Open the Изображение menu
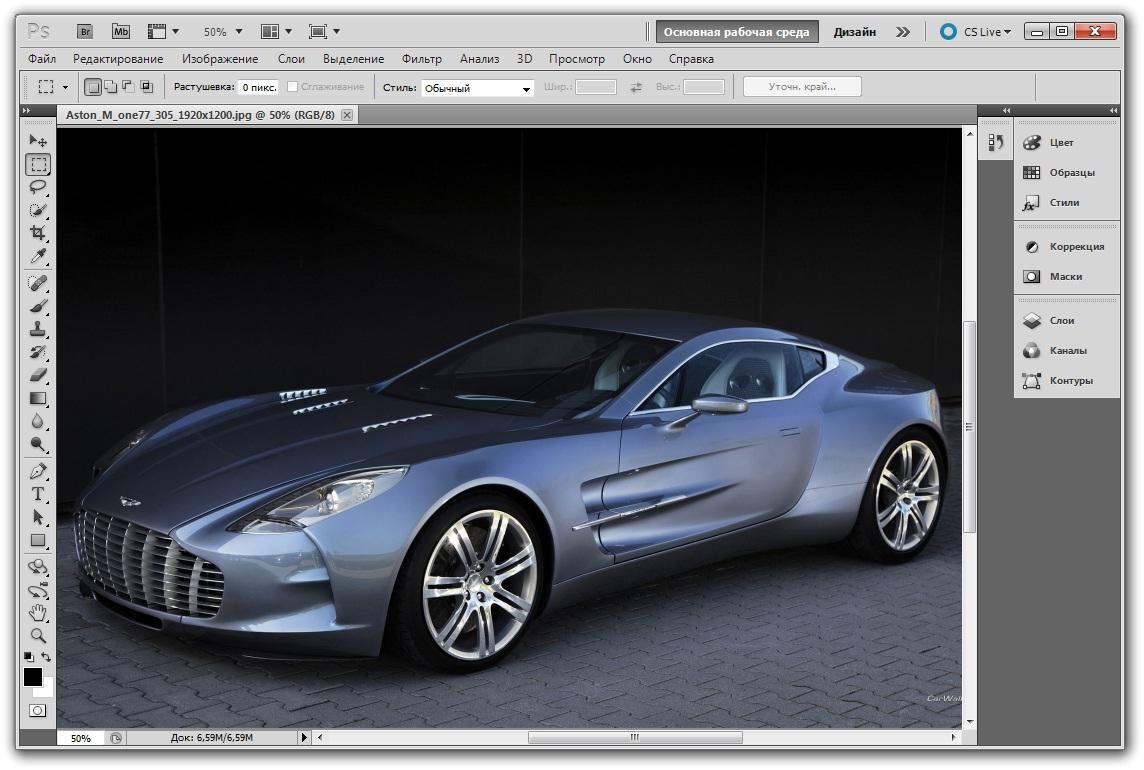 click(221, 59)
